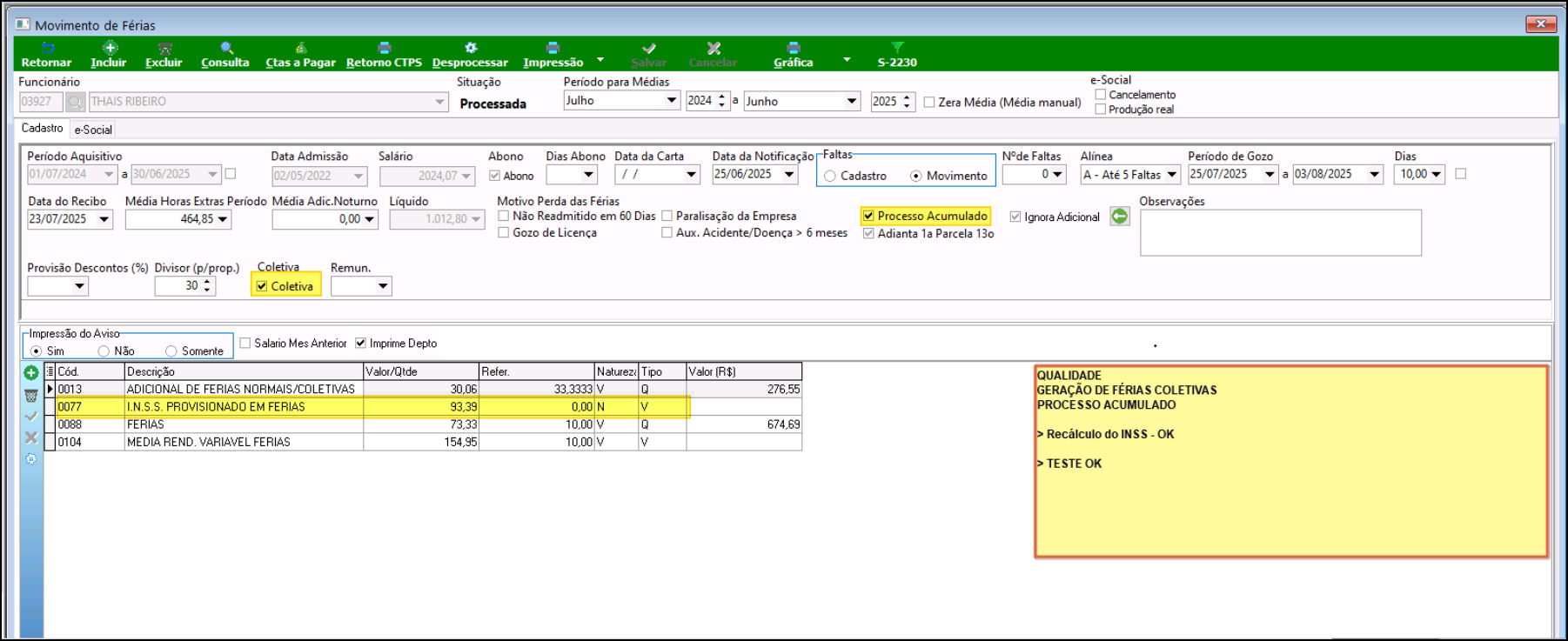Click the 2024 year spinner

click(721, 101)
